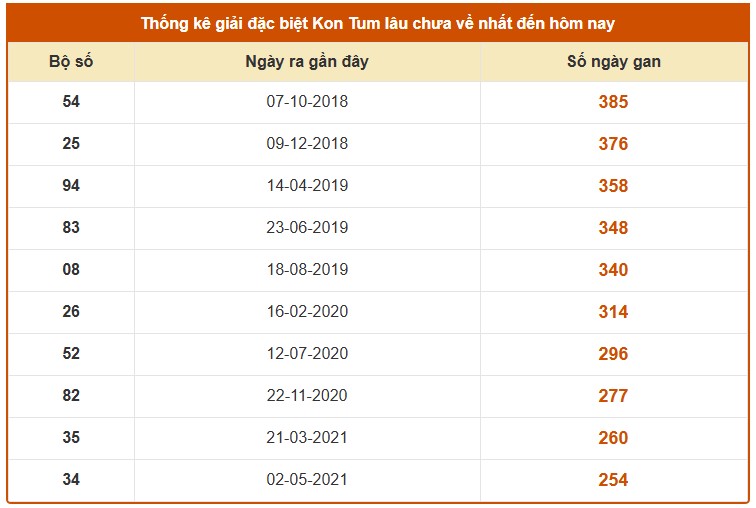
Task: Click the orange value 376
Action: coord(613,144)
